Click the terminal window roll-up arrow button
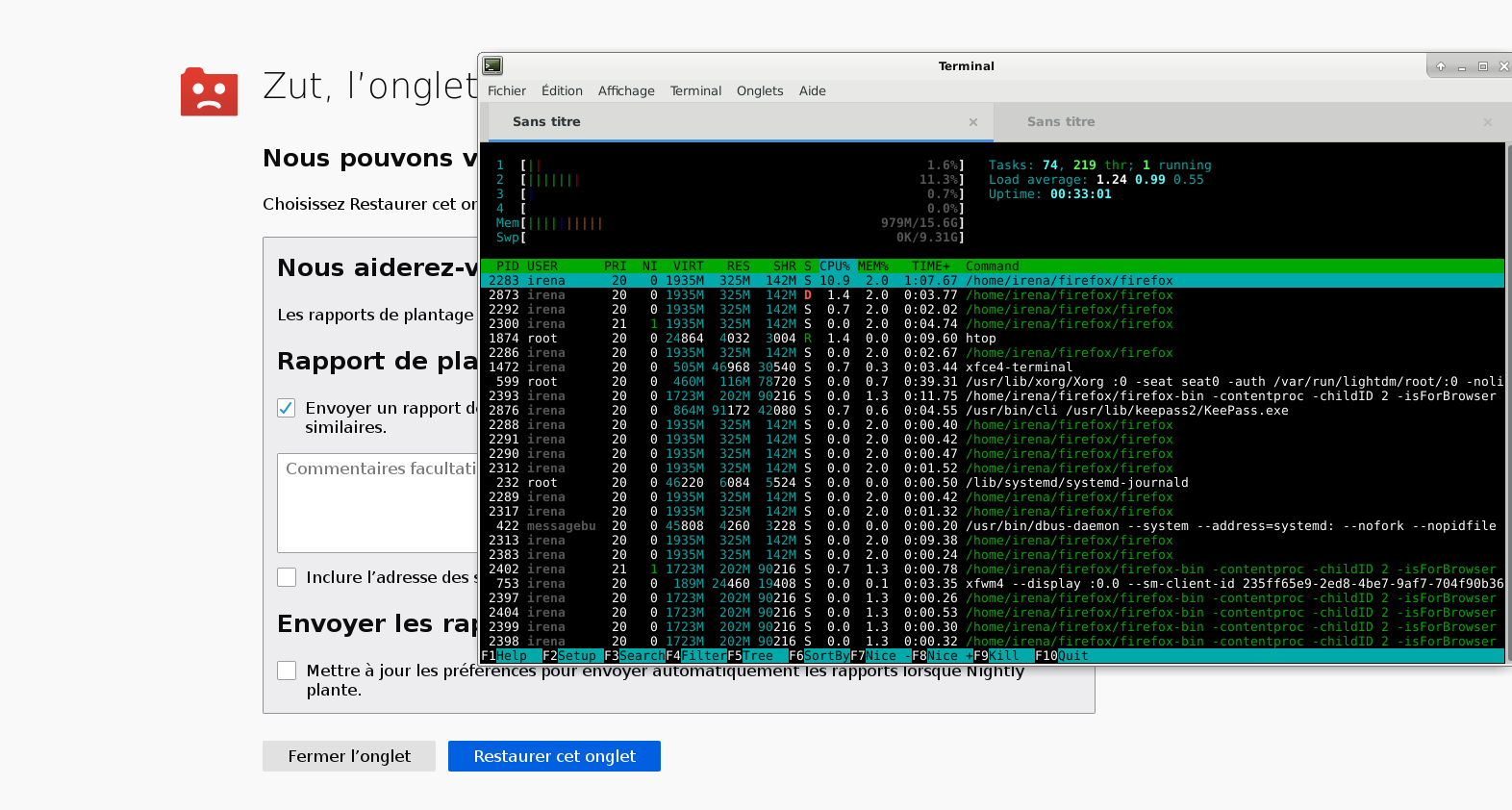The height and width of the screenshot is (810, 1512). (1441, 66)
